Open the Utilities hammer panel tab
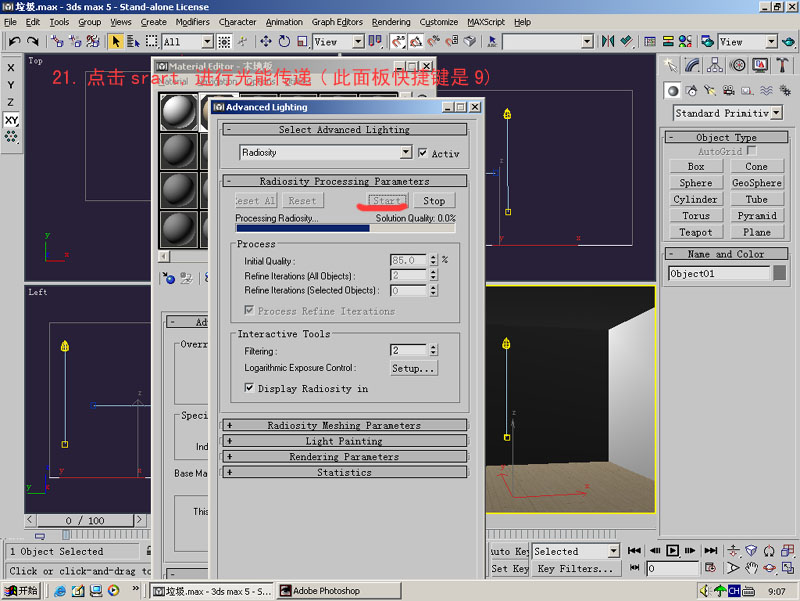 [782, 65]
